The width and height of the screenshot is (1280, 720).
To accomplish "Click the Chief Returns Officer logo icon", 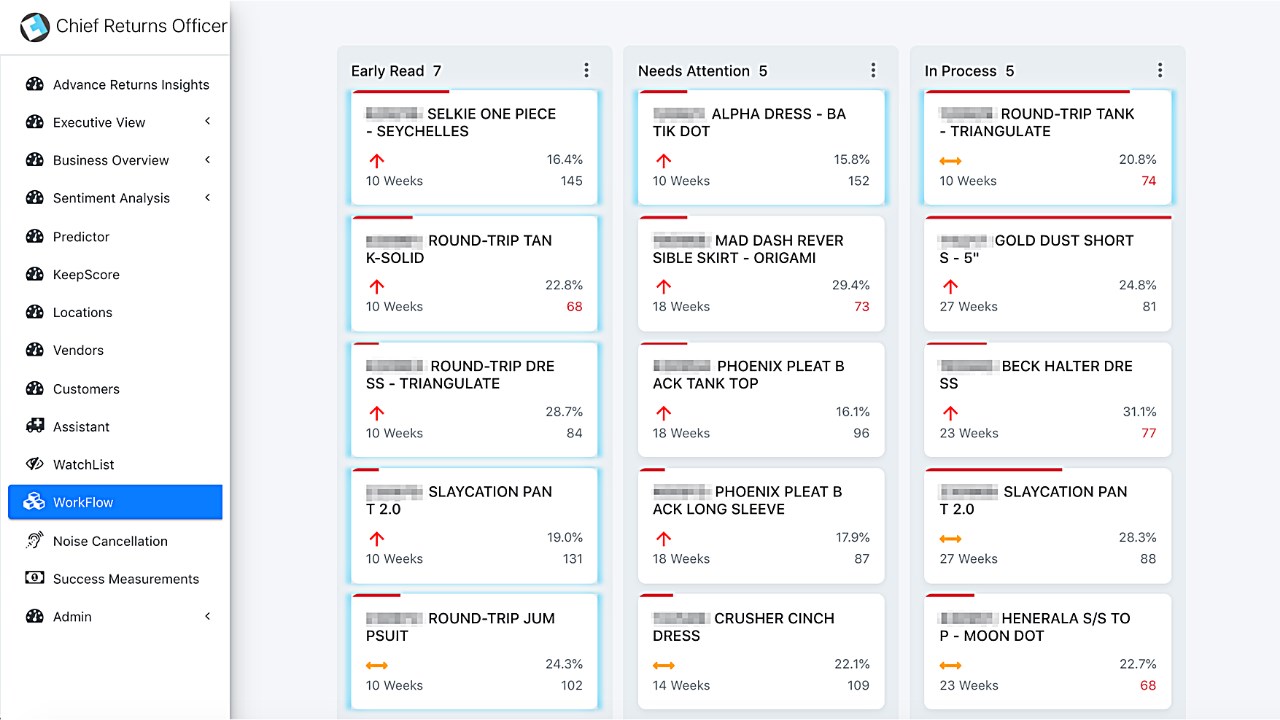I will pyautogui.click(x=35, y=27).
